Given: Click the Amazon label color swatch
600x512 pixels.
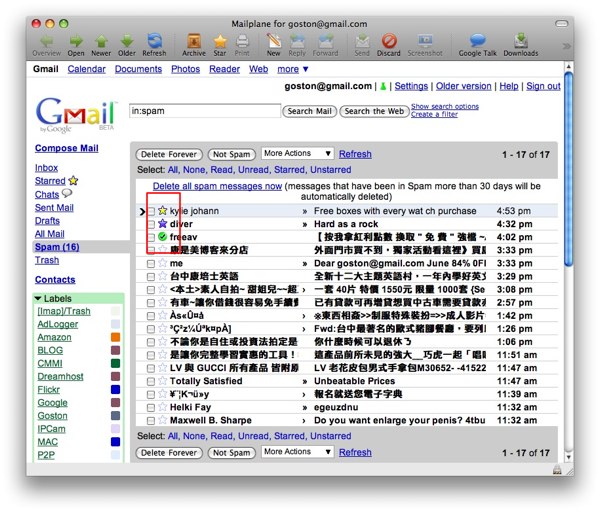Looking at the screenshot, I should 115,337.
